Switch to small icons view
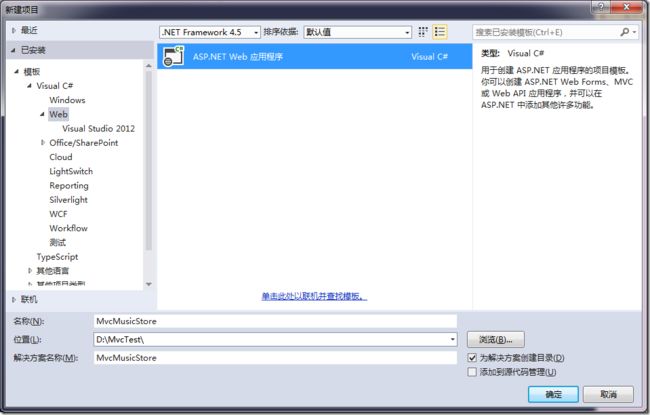The width and height of the screenshot is (650, 415). click(x=422, y=32)
